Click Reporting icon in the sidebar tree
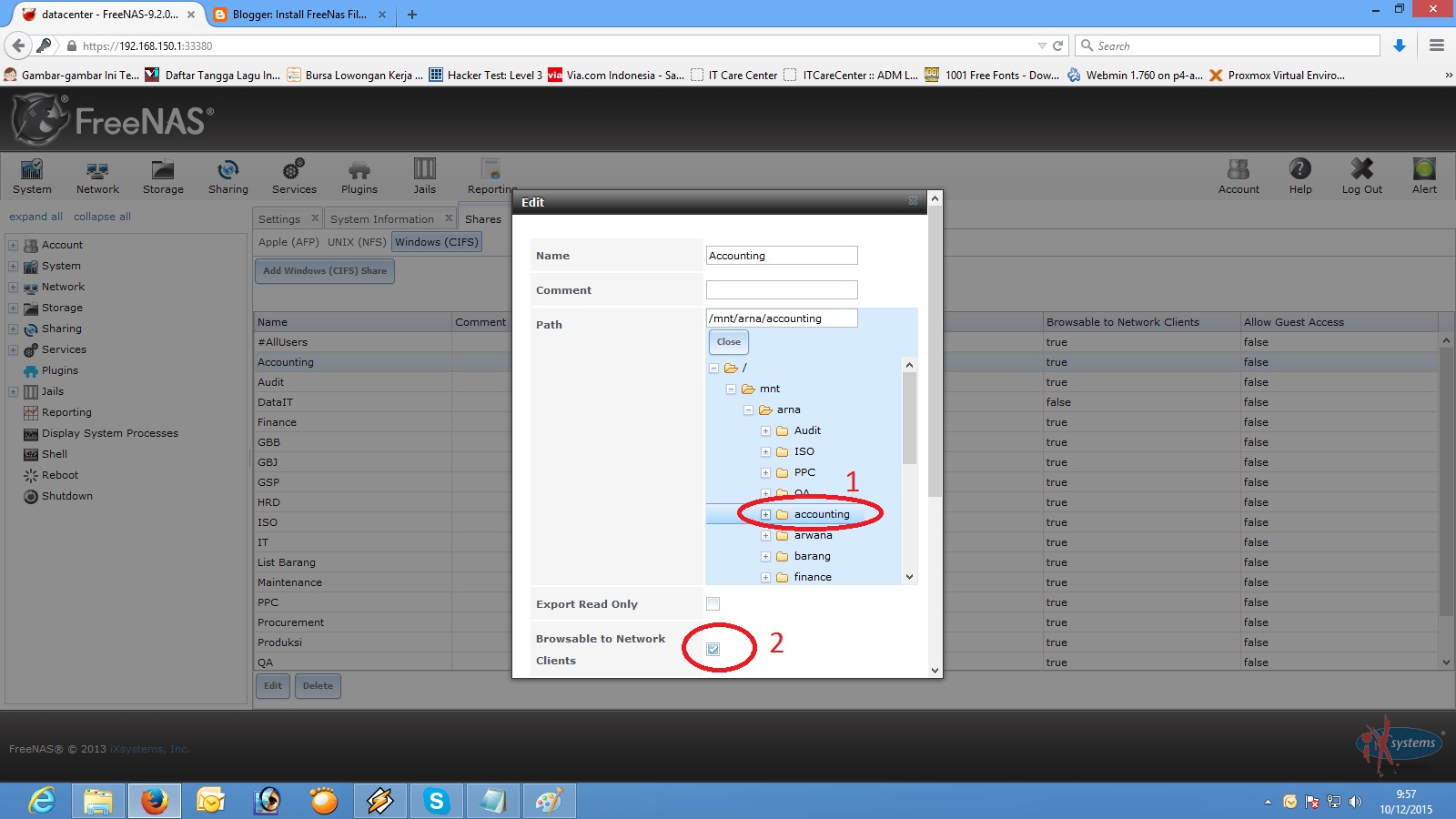The height and width of the screenshot is (819, 1456). (31, 412)
